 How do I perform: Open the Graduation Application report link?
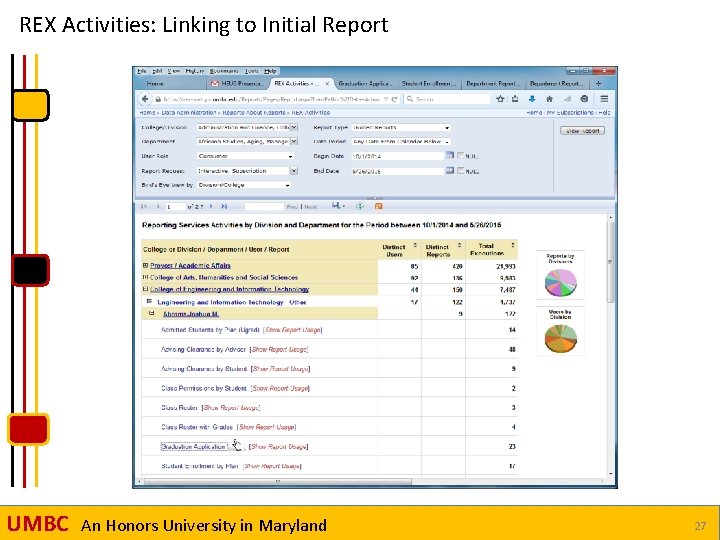click(194, 446)
